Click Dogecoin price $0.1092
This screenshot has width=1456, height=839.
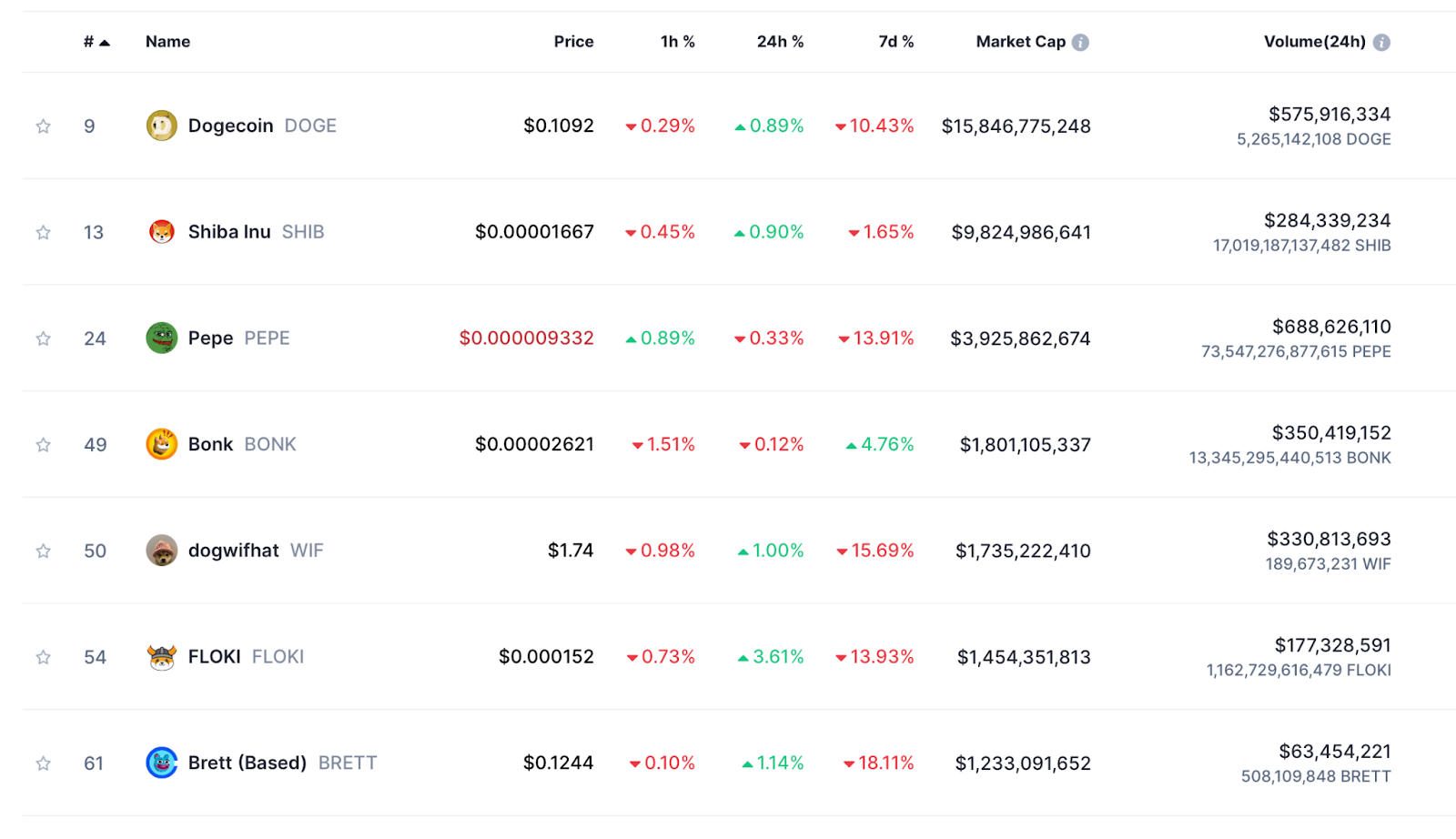tap(558, 126)
